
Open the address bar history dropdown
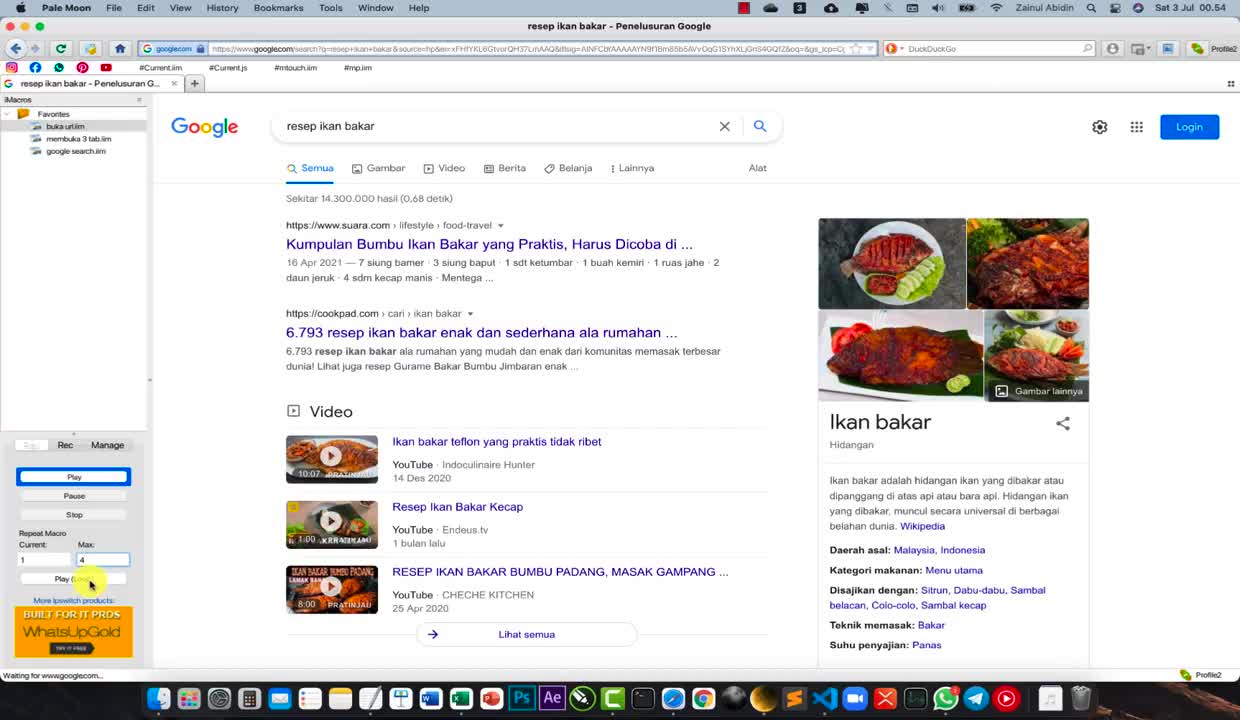(869, 48)
